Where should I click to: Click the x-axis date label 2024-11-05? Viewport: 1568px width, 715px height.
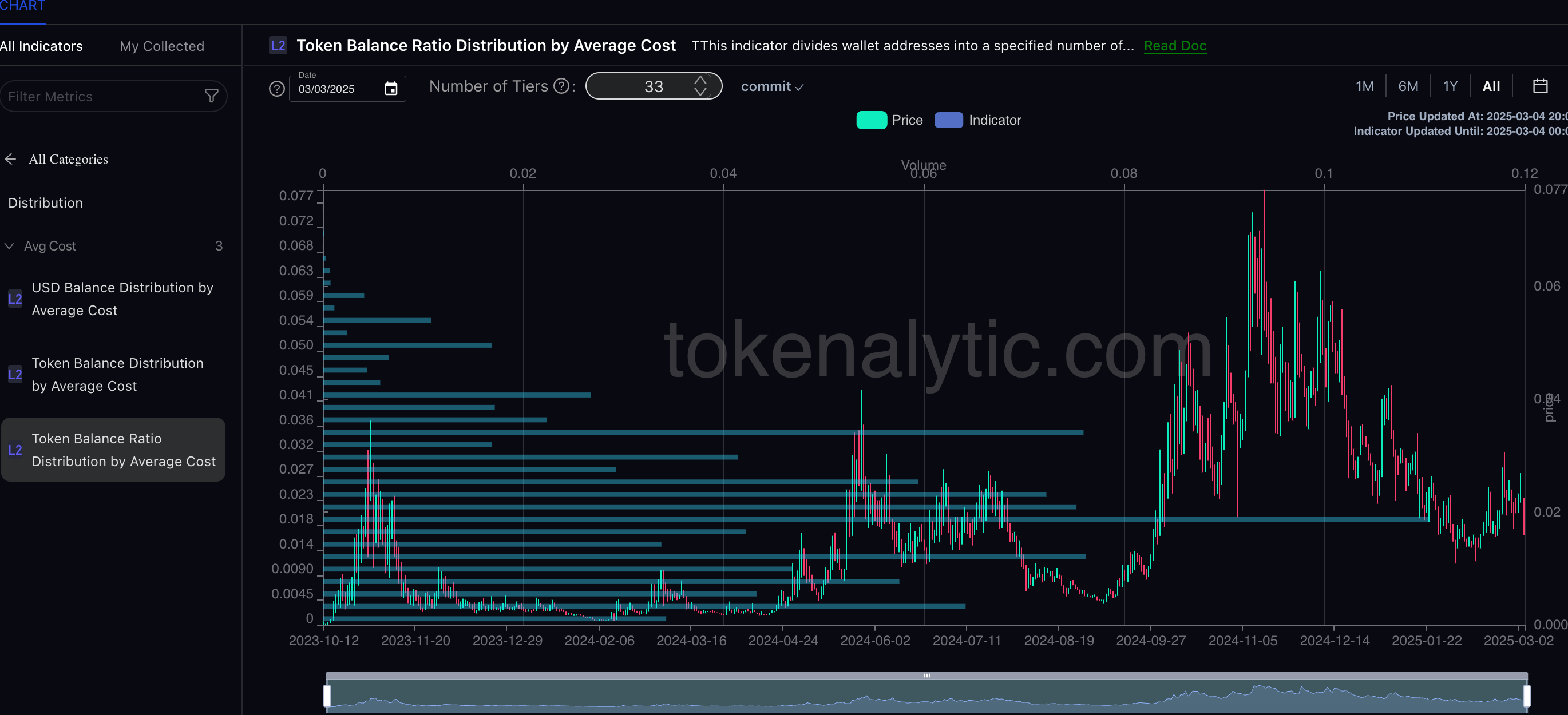pos(1242,640)
